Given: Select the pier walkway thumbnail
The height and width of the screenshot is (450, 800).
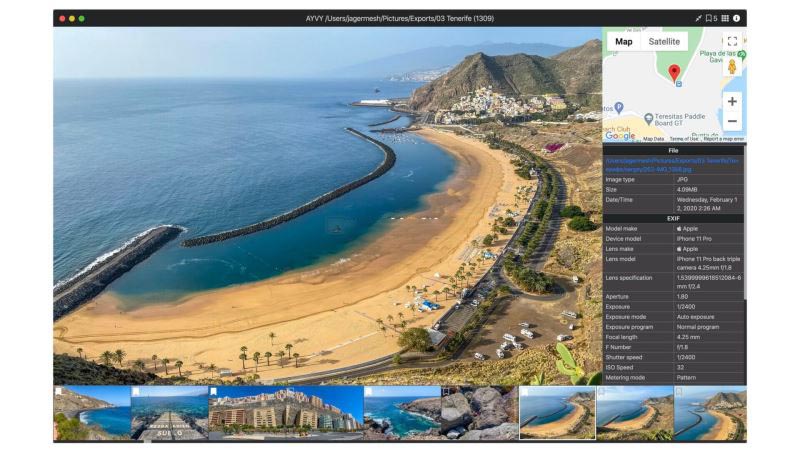Looking at the screenshot, I should click(x=169, y=413).
